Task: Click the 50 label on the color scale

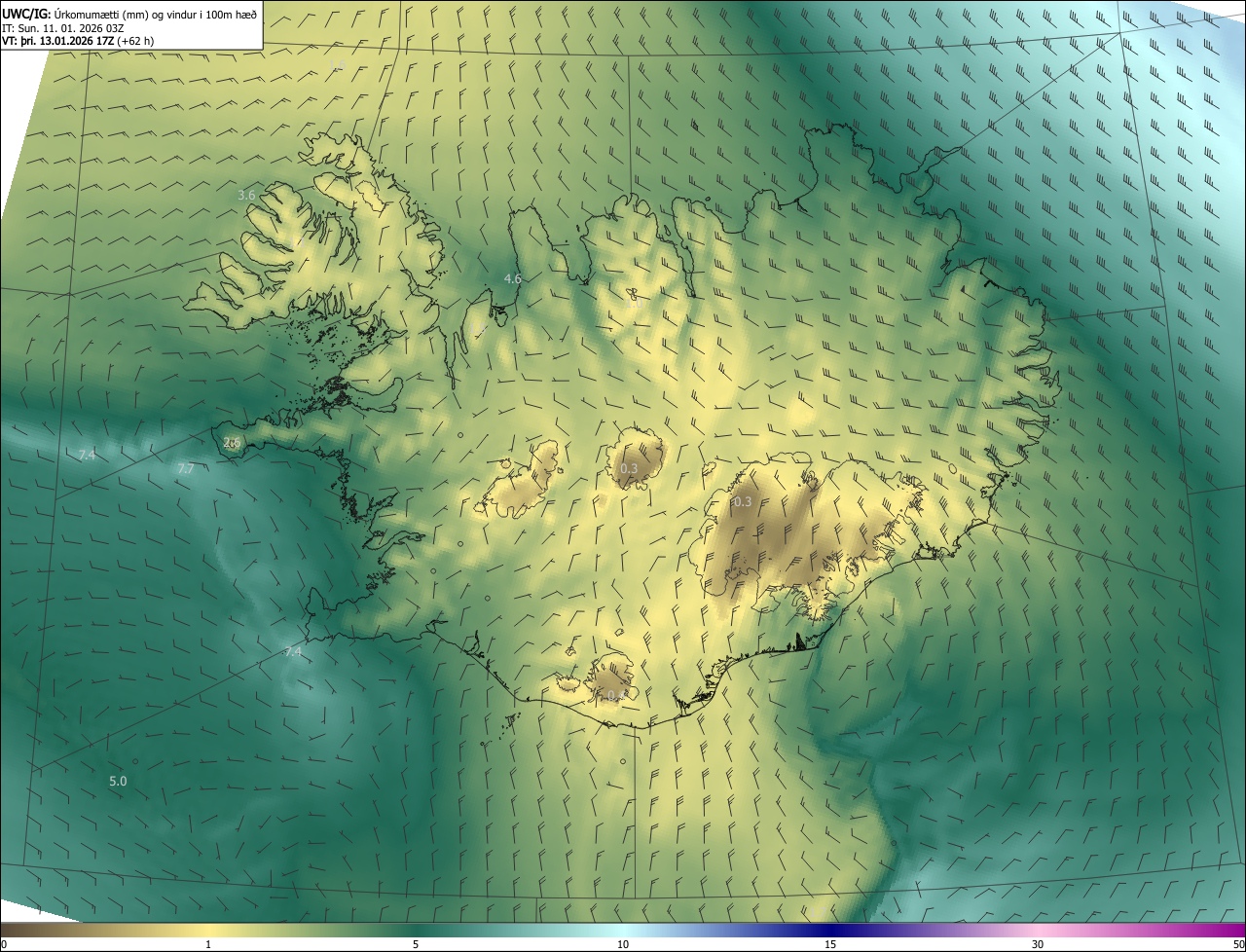Action: (x=1238, y=944)
